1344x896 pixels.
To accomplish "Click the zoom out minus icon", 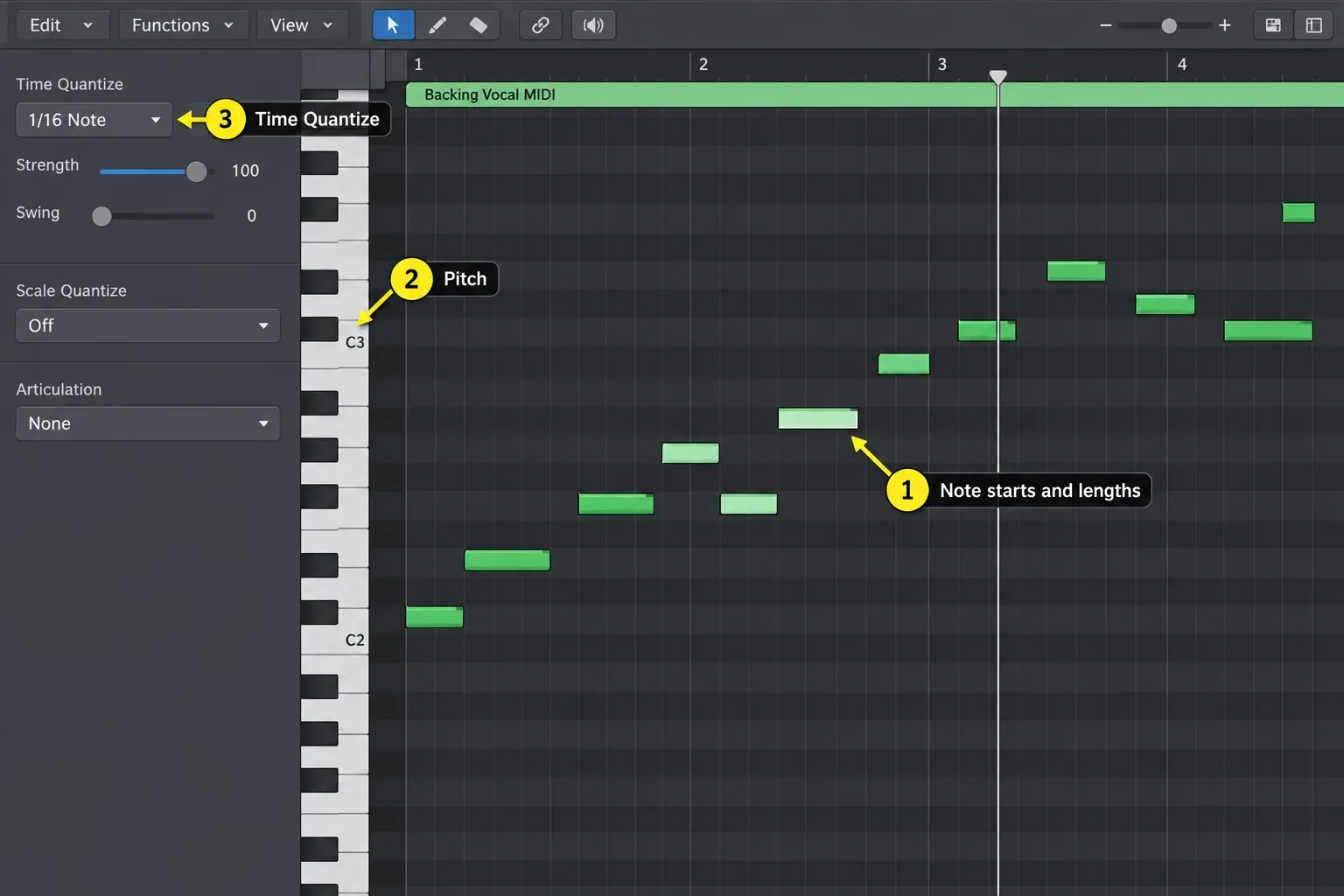I will tap(1106, 25).
